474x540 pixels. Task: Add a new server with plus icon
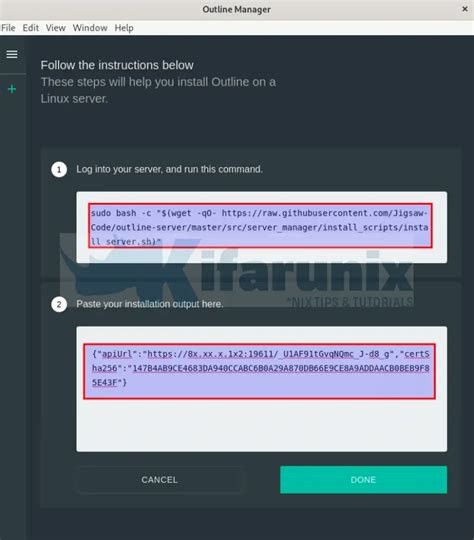12,89
